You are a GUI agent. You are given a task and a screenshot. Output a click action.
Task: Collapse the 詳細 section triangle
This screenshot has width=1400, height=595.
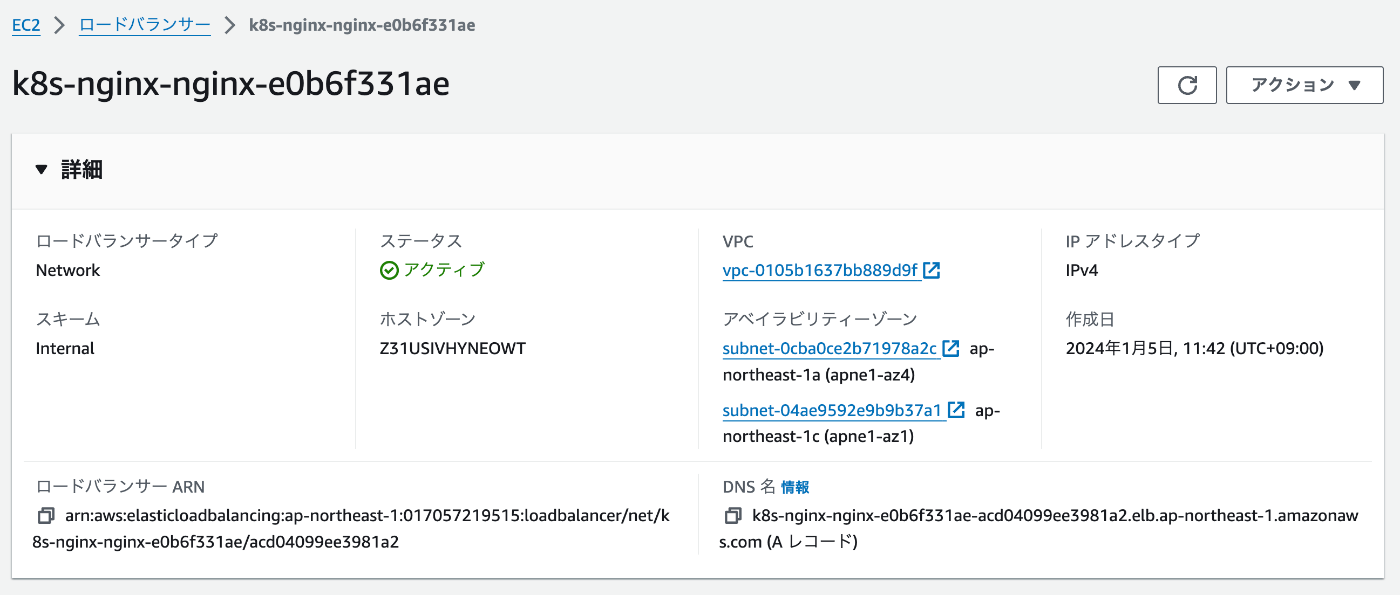(x=41, y=170)
